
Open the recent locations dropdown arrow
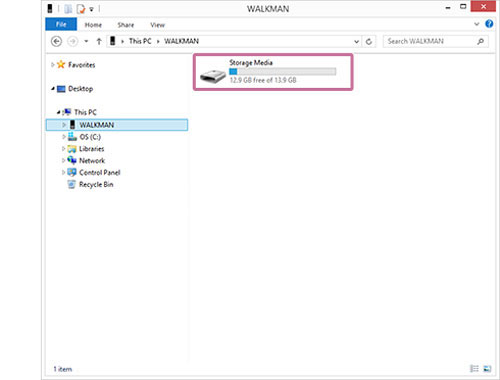pyautogui.click(x=86, y=41)
